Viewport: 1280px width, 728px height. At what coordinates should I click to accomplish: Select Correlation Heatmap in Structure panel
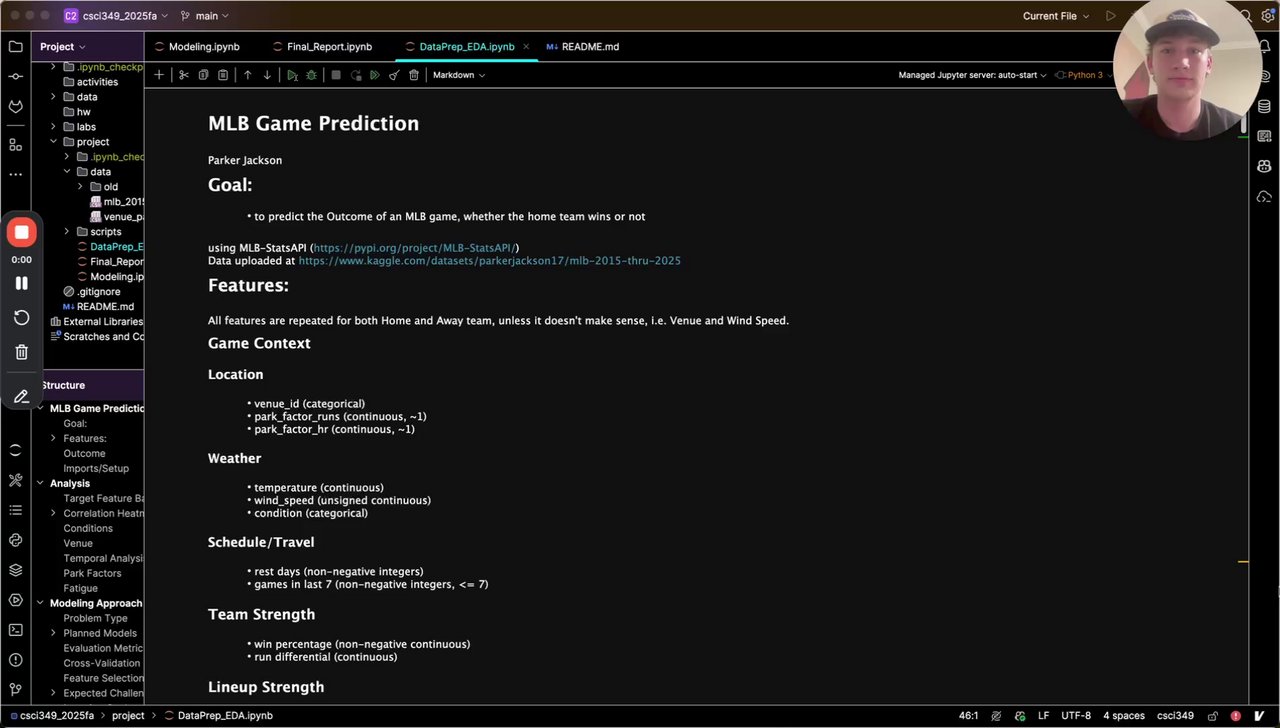coord(103,513)
